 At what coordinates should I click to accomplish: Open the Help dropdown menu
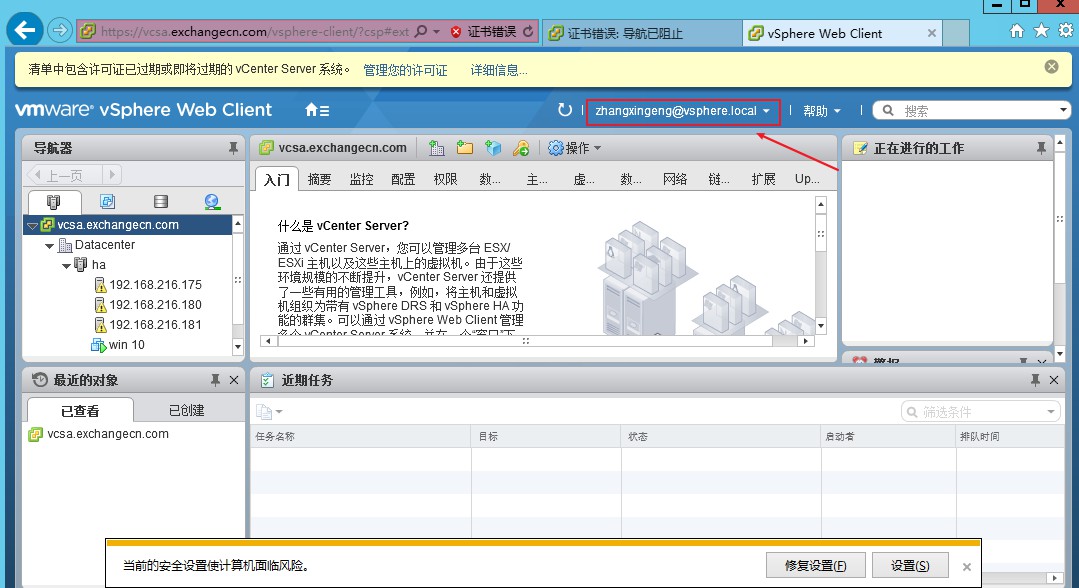click(x=822, y=111)
